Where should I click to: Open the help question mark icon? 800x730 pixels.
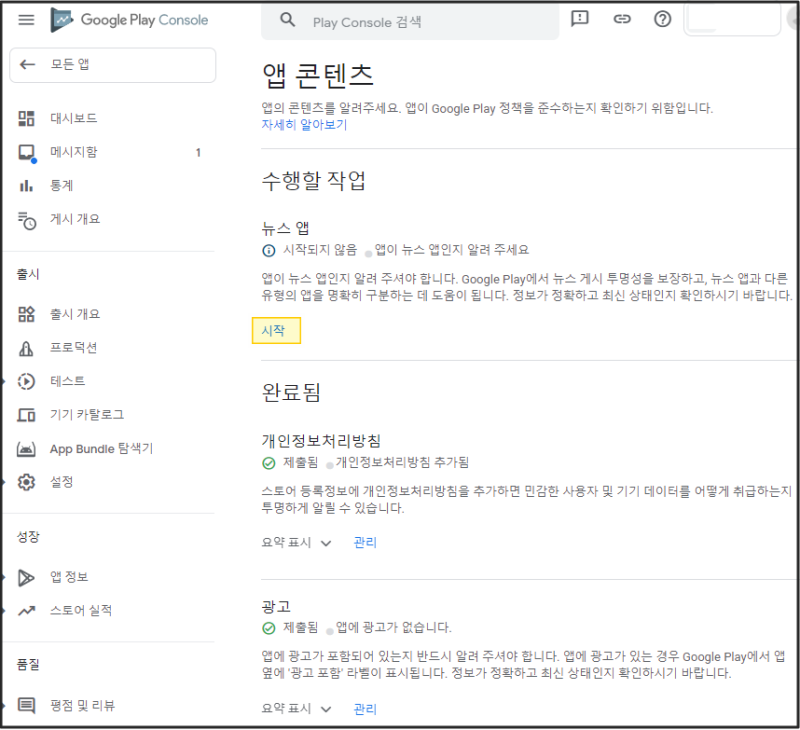(662, 19)
